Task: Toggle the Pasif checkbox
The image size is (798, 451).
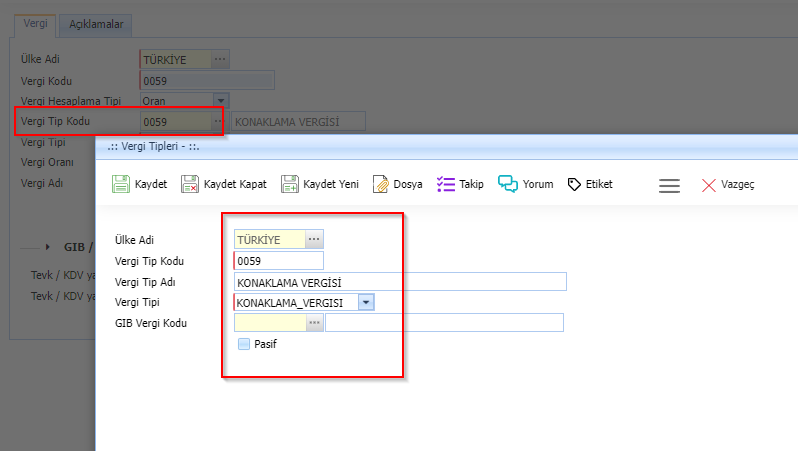Action: [x=244, y=344]
